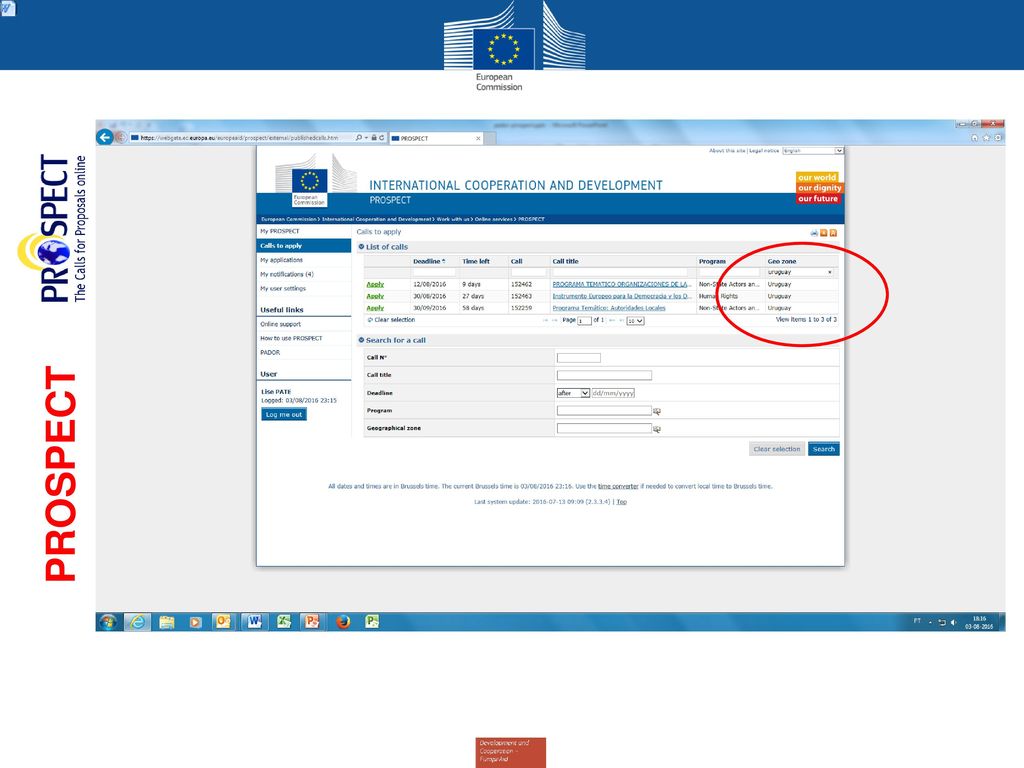Open File Explorer on the taskbar

point(167,622)
